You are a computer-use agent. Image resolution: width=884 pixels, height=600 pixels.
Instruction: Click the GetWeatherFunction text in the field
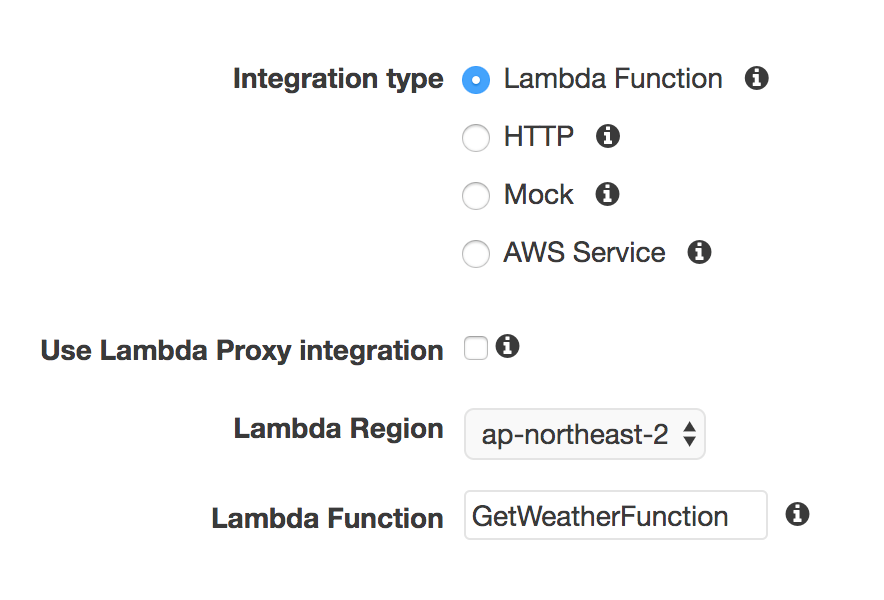coord(600,516)
